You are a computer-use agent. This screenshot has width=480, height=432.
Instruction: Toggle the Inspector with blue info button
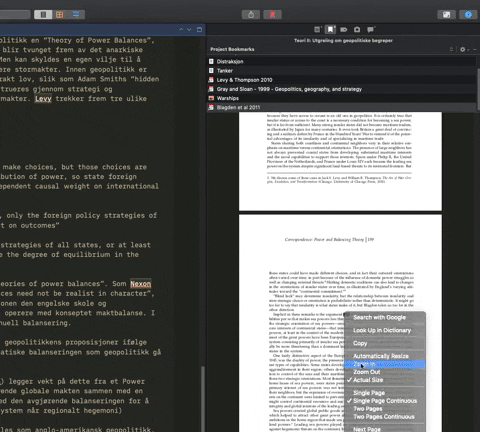click(x=468, y=15)
